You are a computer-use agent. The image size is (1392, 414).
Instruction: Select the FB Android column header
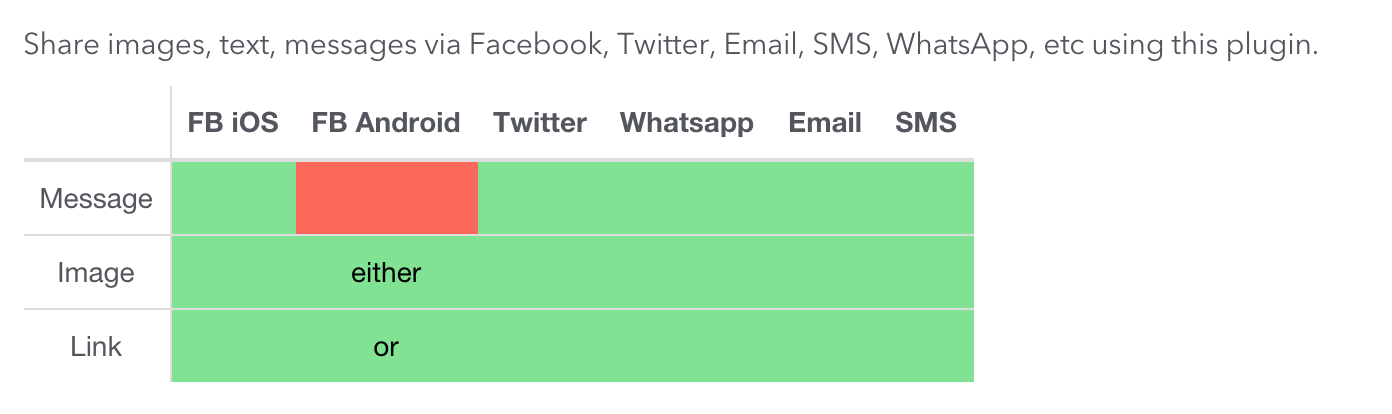[386, 123]
